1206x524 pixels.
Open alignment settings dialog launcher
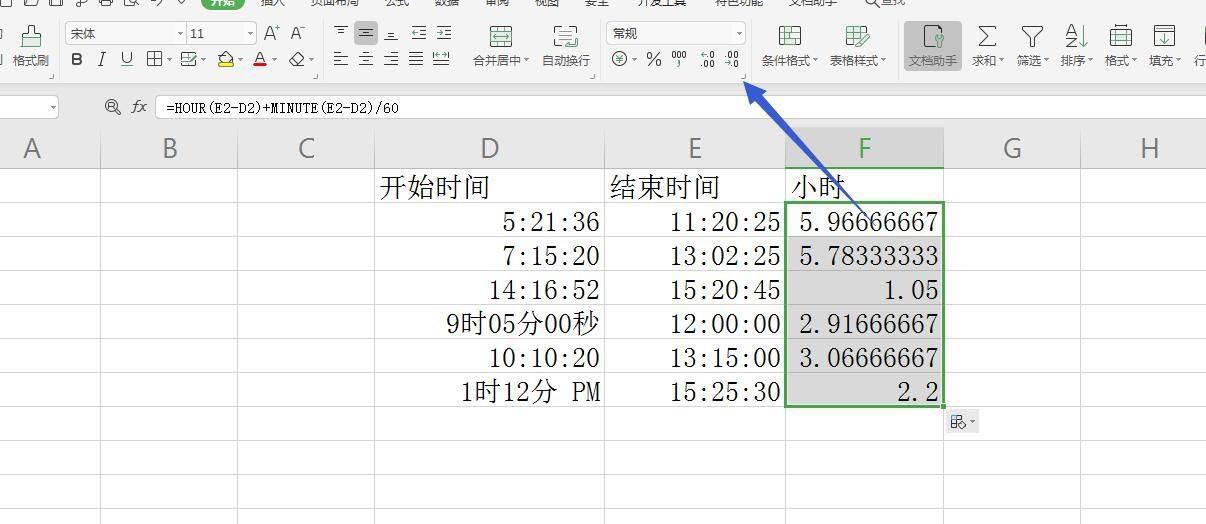point(593,77)
